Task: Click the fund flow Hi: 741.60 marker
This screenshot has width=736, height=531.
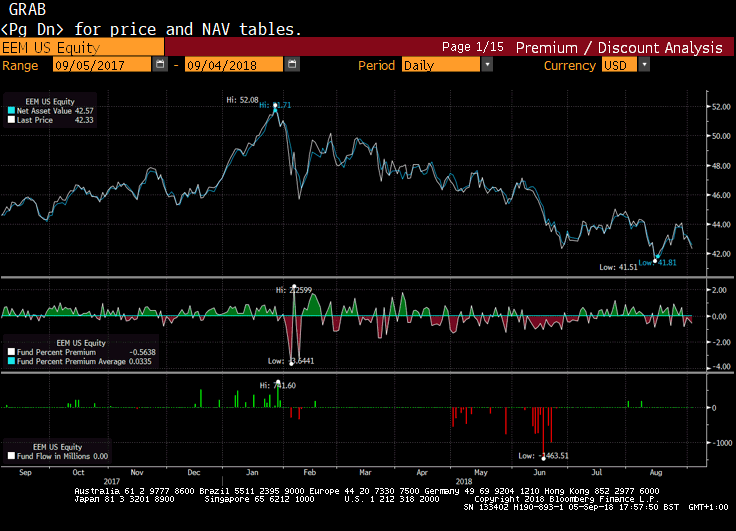Action: (277, 385)
